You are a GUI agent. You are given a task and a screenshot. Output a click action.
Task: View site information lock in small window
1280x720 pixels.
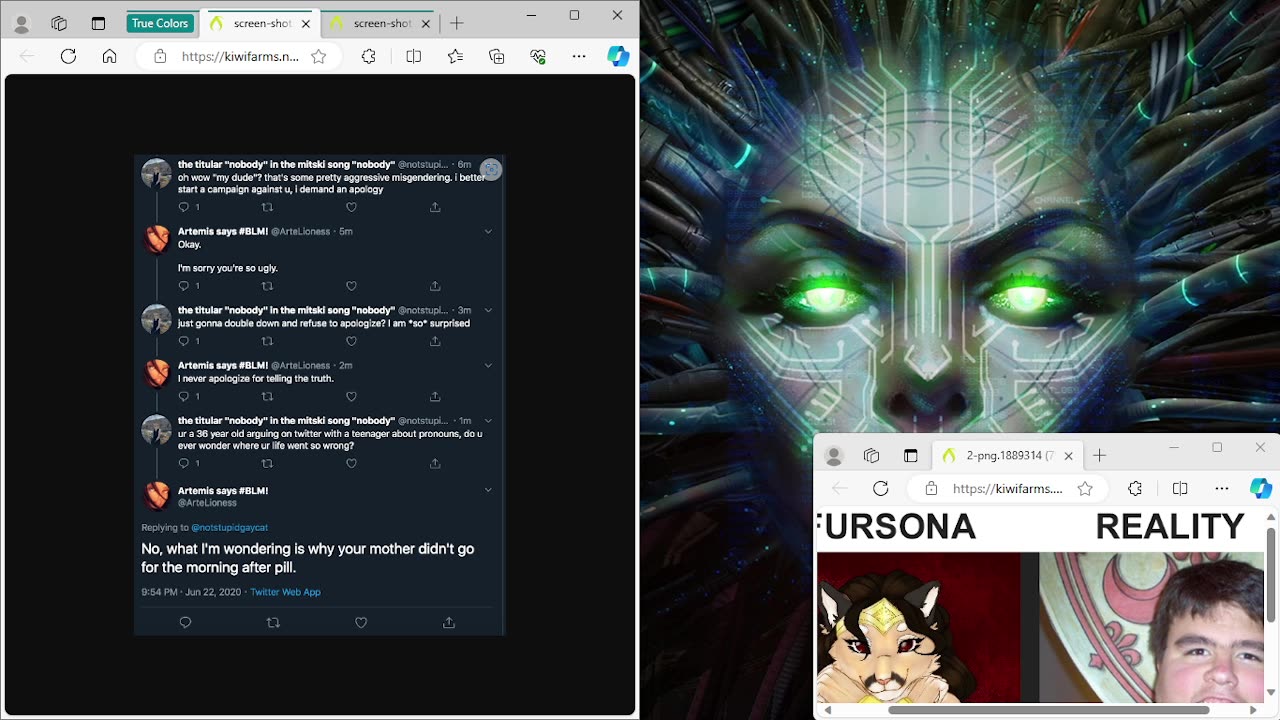pyautogui.click(x=931, y=488)
